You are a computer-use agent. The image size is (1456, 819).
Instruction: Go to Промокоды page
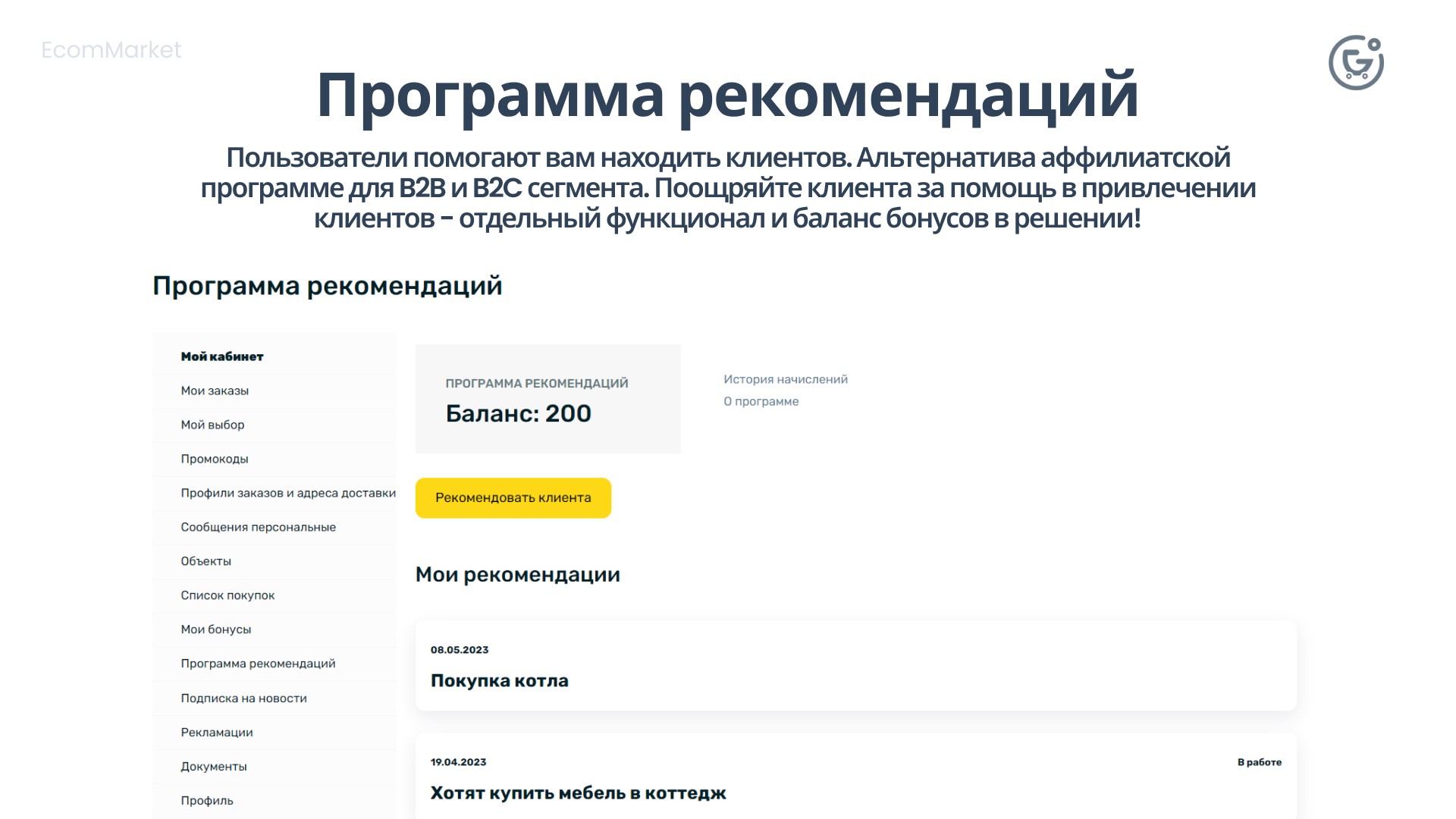[214, 459]
